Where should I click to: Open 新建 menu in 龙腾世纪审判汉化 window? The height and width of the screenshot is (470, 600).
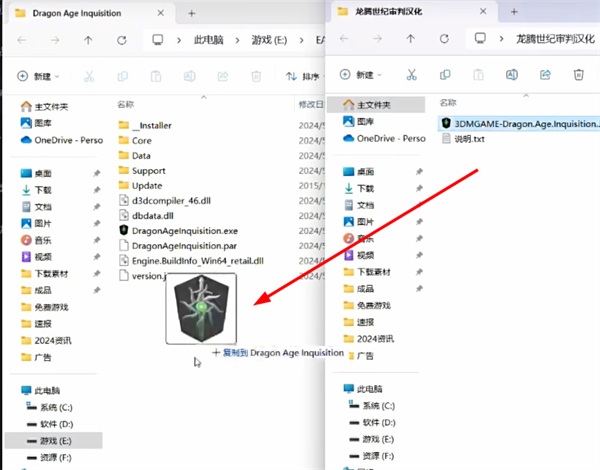361,75
